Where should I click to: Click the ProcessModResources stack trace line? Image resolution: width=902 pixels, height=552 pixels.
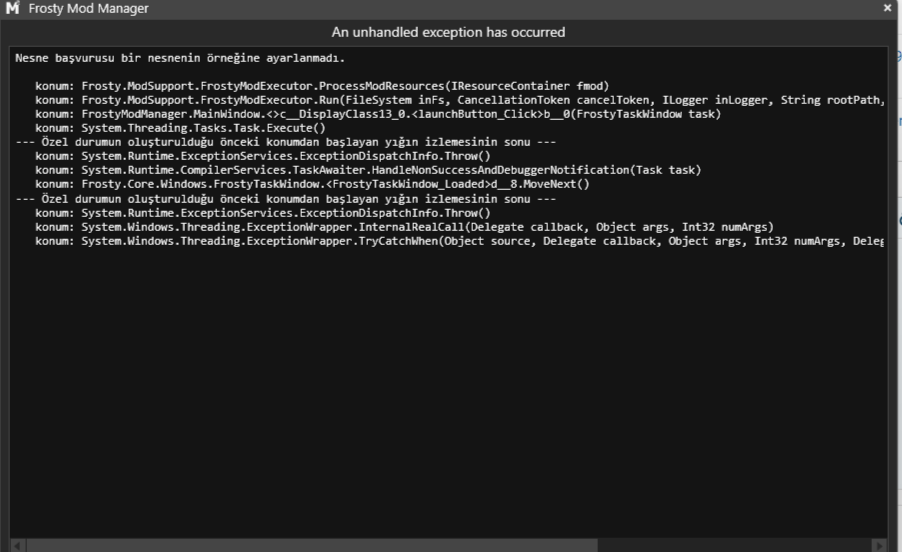pyautogui.click(x=320, y=86)
